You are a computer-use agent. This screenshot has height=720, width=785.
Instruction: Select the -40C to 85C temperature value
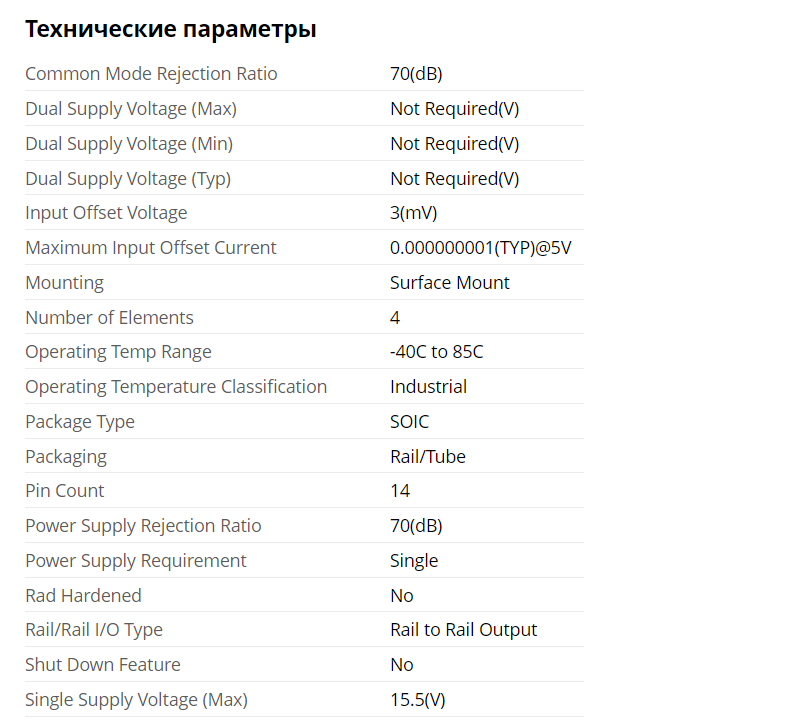[x=436, y=352]
